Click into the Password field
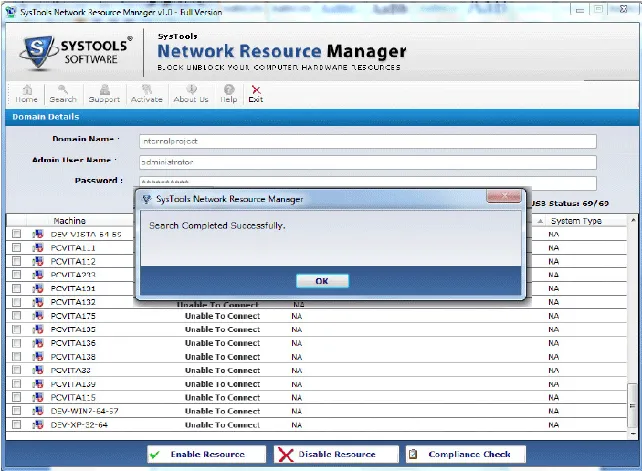This screenshot has height=471, width=642. 368,182
